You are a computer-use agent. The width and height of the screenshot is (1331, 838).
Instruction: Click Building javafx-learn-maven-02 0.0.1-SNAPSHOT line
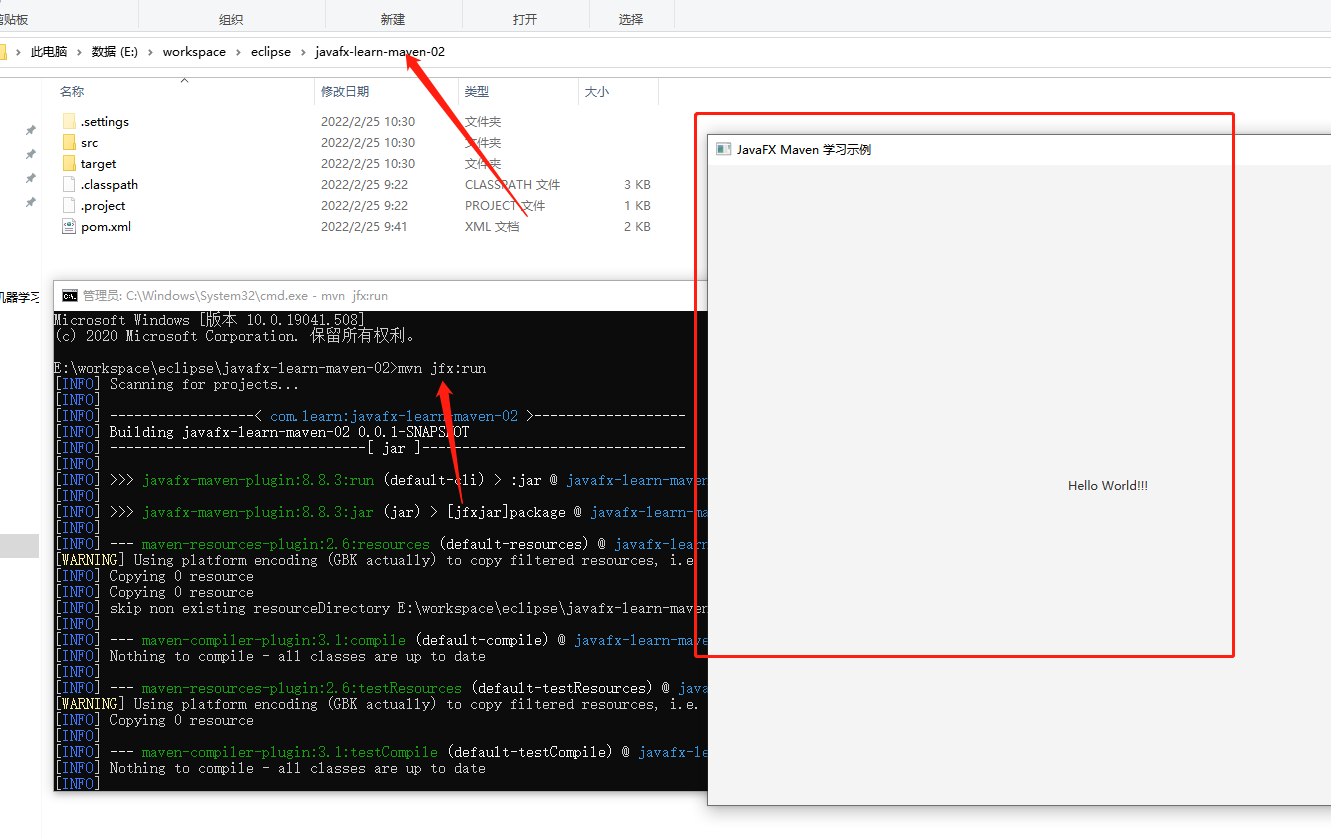pyautogui.click(x=289, y=432)
